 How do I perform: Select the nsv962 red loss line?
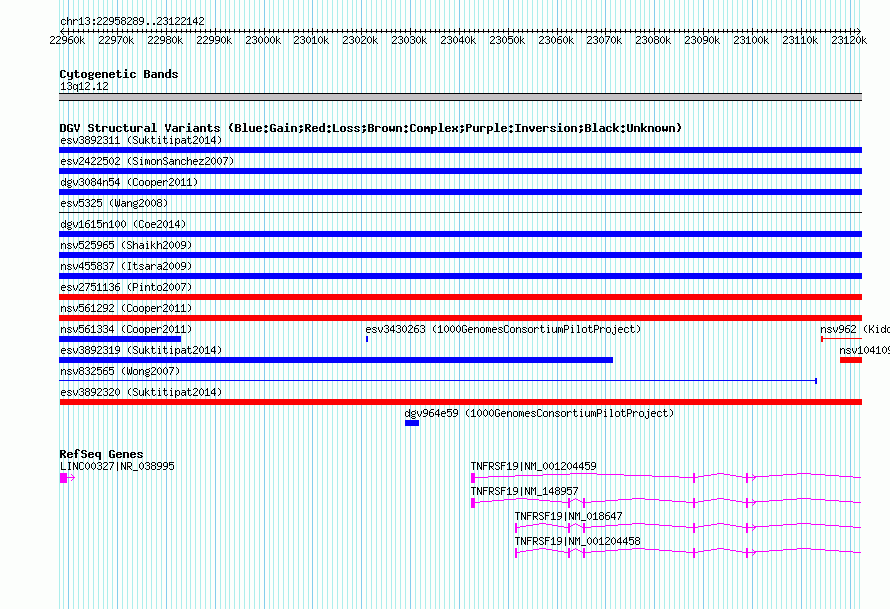tap(841, 339)
